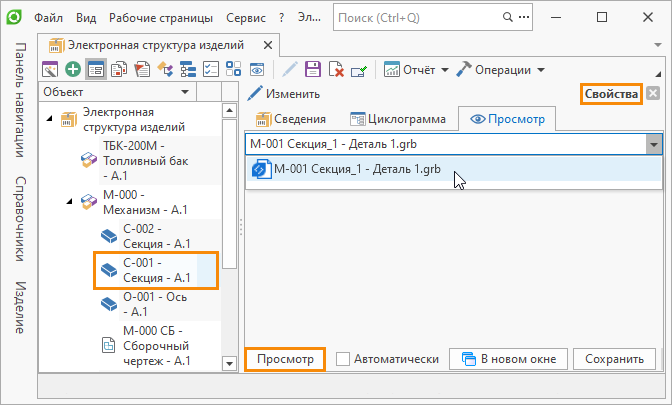Viewport: 672px width, 405px height.
Task: Open the Рабочие страницы menu
Action: (161, 18)
